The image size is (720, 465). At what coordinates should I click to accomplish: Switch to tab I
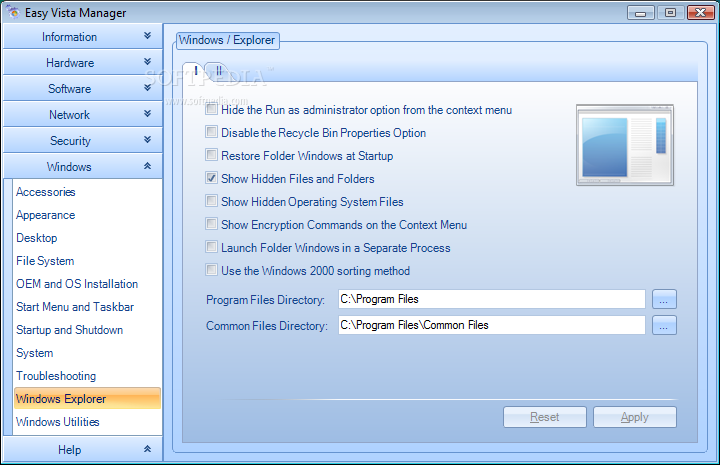click(x=196, y=71)
